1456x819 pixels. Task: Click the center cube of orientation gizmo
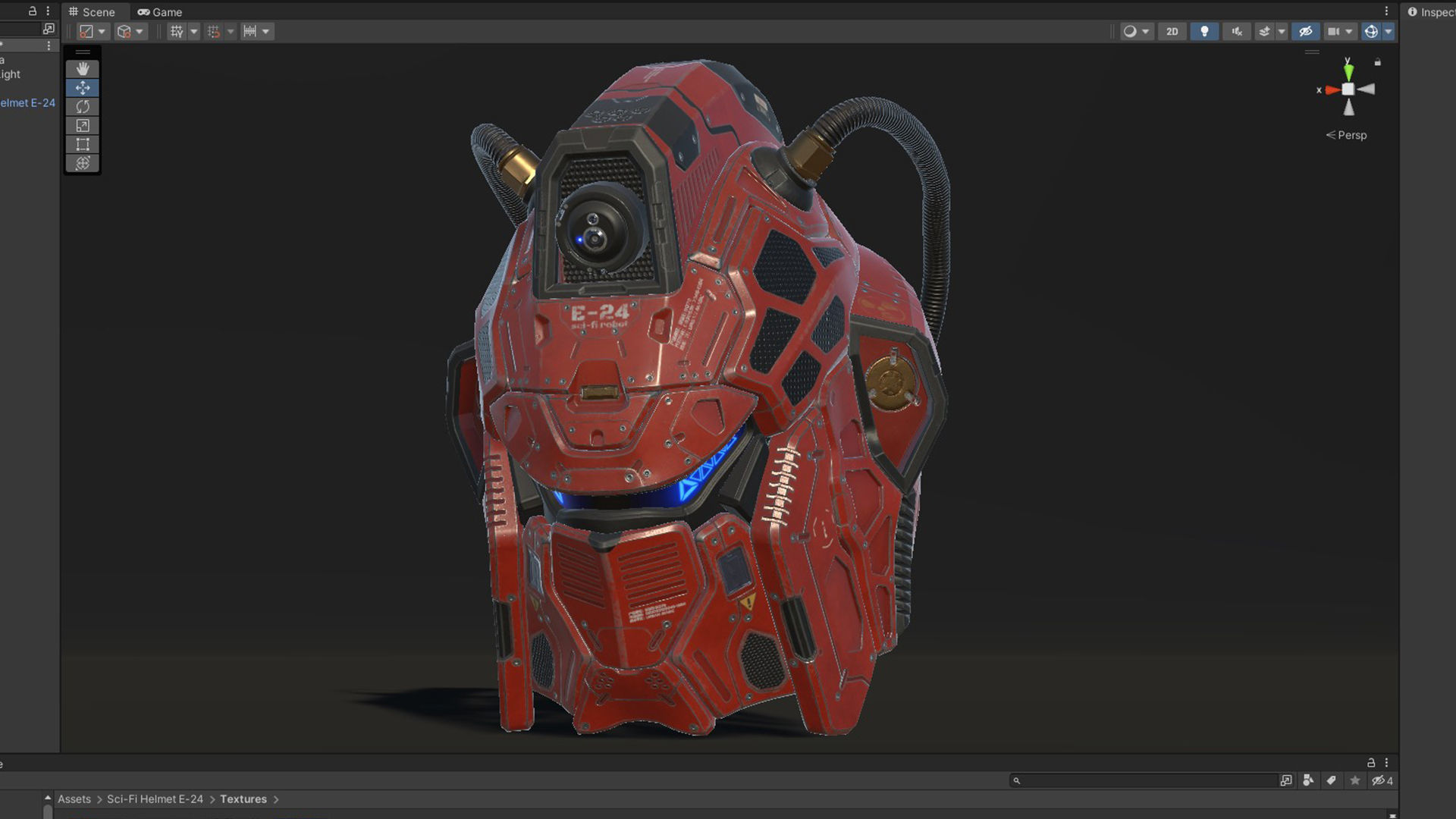(1348, 89)
